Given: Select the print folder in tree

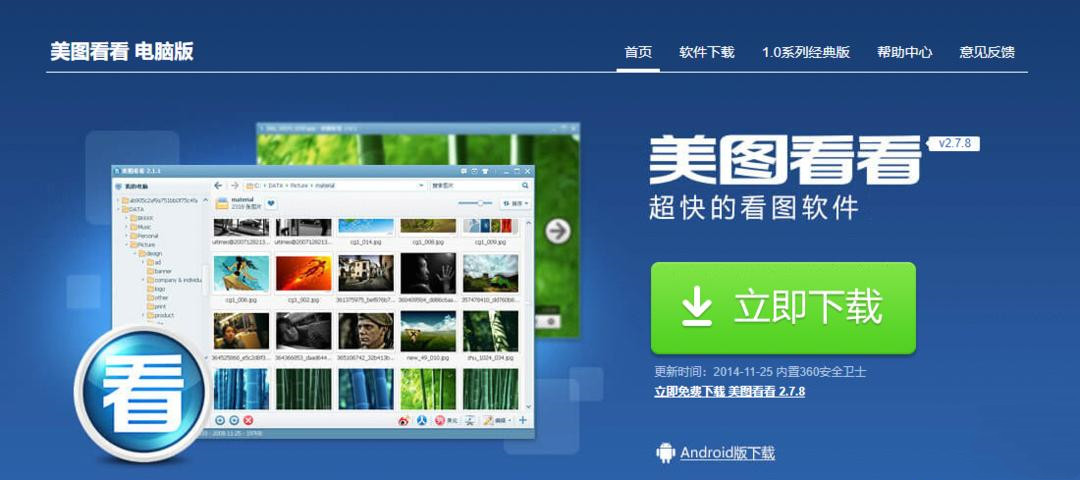Looking at the screenshot, I should (157, 306).
